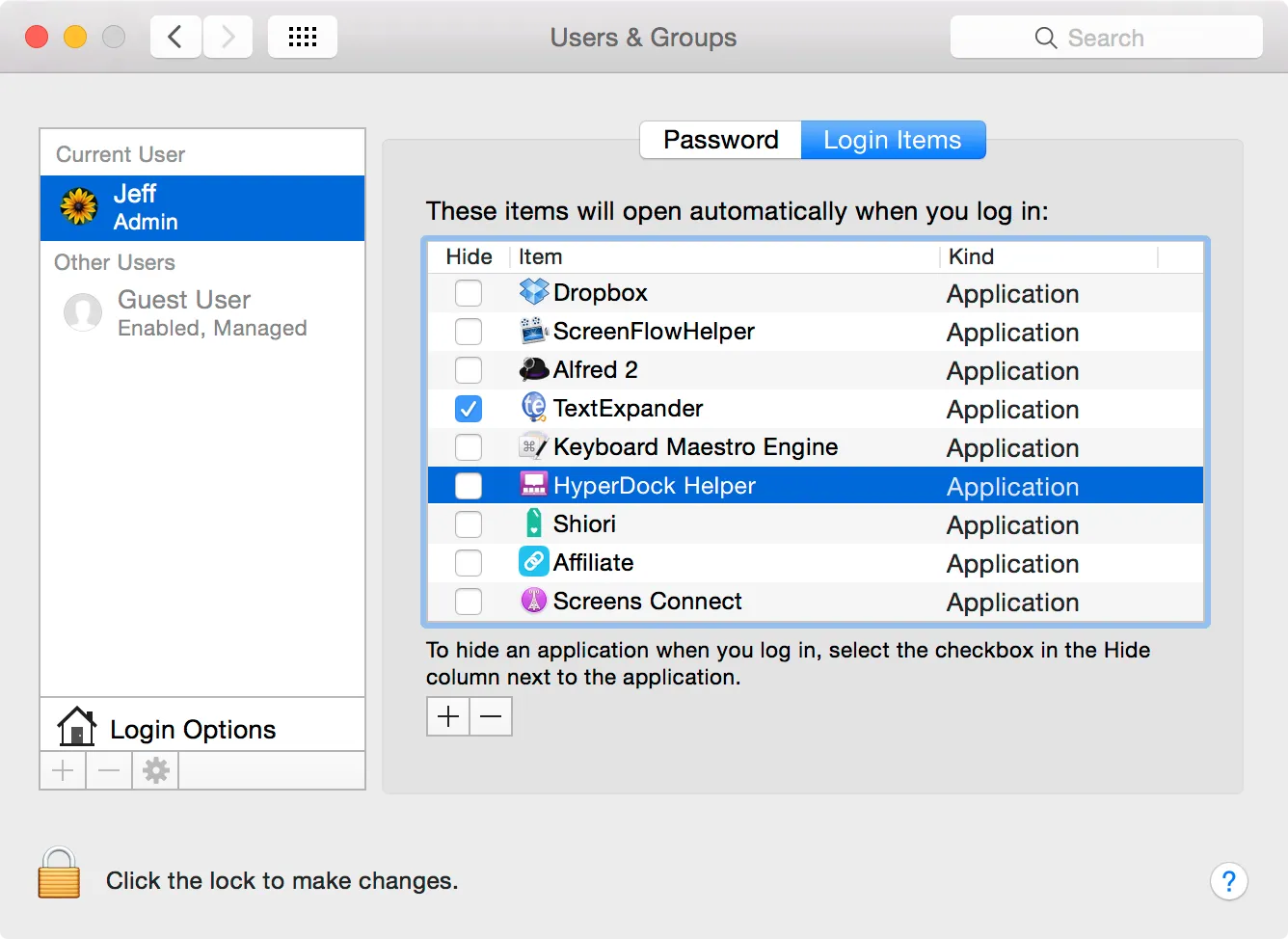Switch to the Password tab
The height and width of the screenshot is (939, 1288).
[x=720, y=140]
